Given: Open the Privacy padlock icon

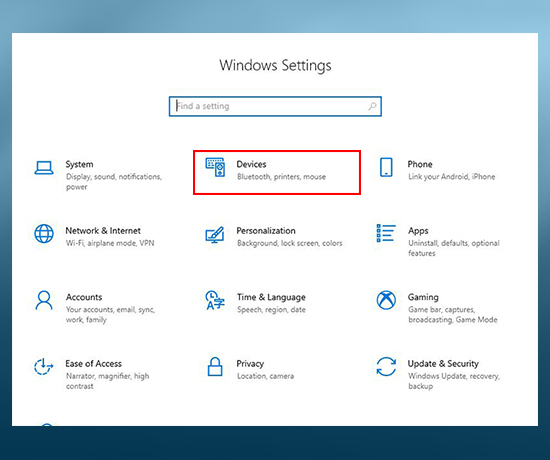Looking at the screenshot, I should (215, 367).
